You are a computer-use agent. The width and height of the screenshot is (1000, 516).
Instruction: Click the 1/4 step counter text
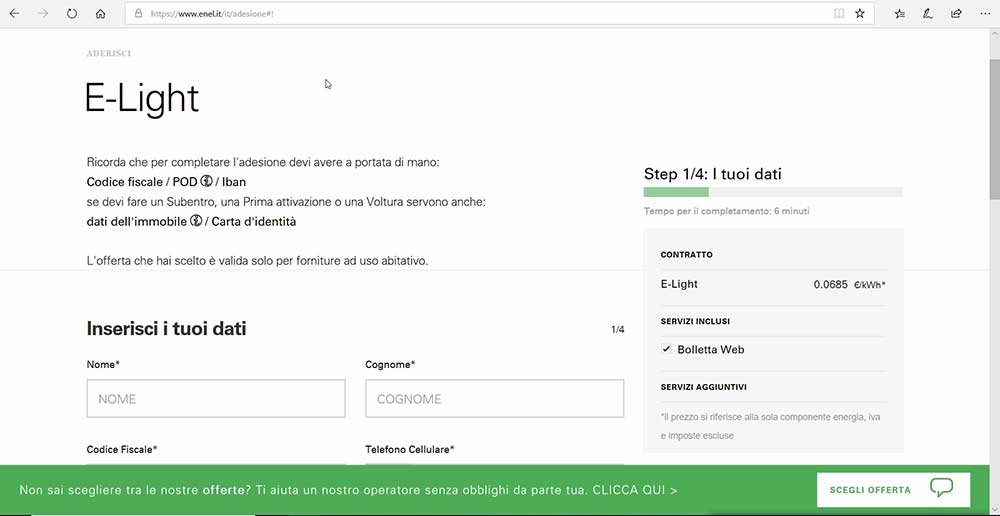[x=617, y=330]
